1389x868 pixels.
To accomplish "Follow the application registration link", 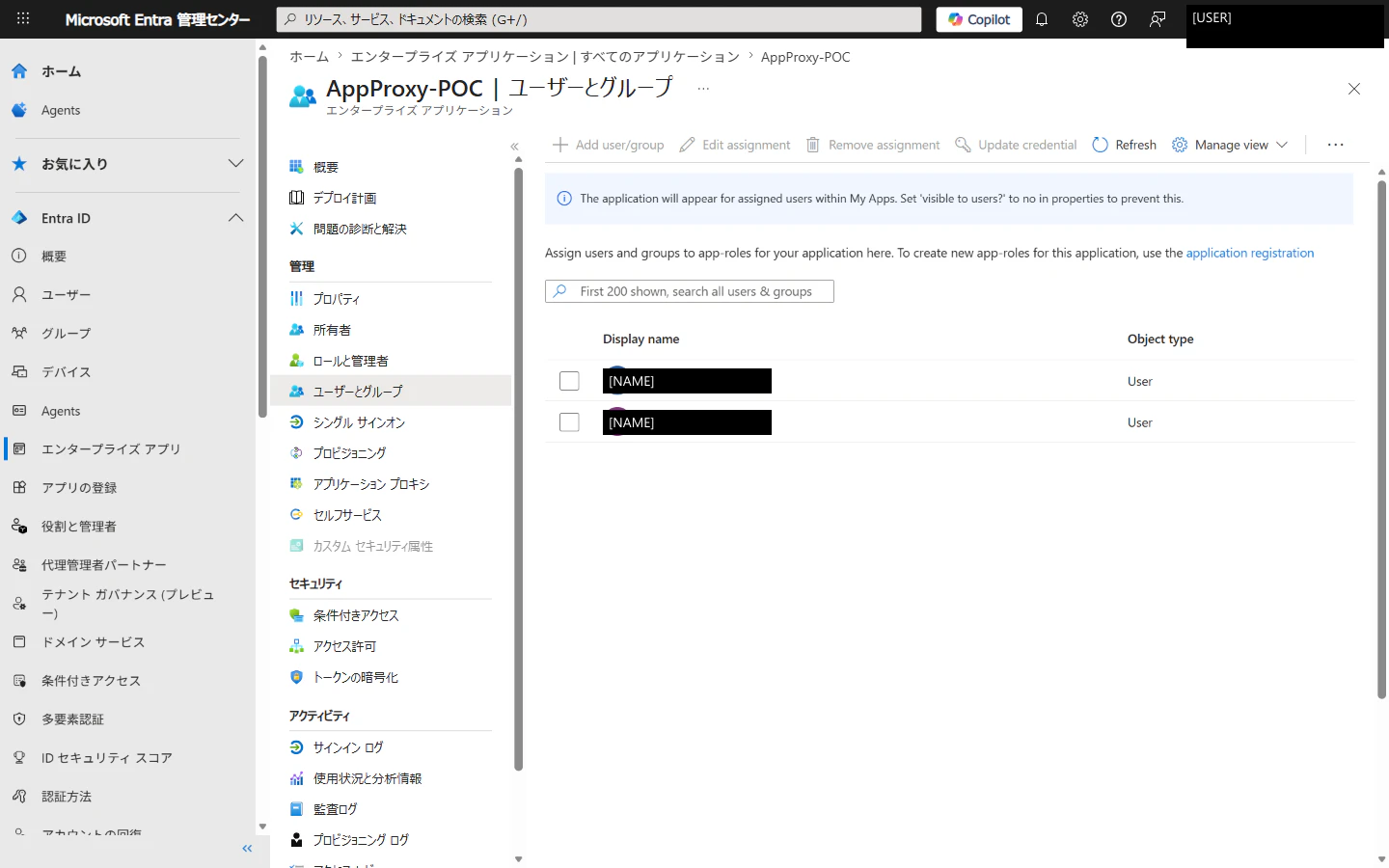I will 1250,253.
